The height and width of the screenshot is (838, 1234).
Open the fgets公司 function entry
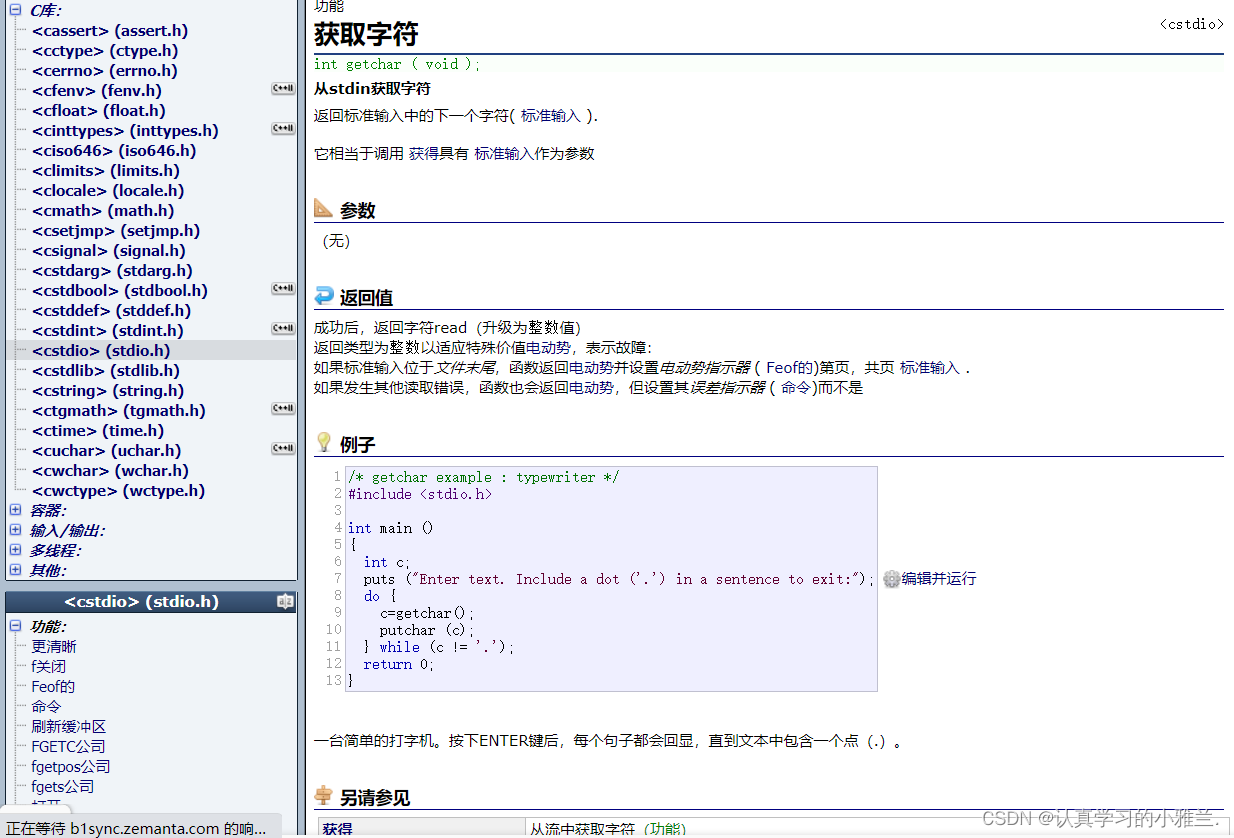click(x=62, y=787)
